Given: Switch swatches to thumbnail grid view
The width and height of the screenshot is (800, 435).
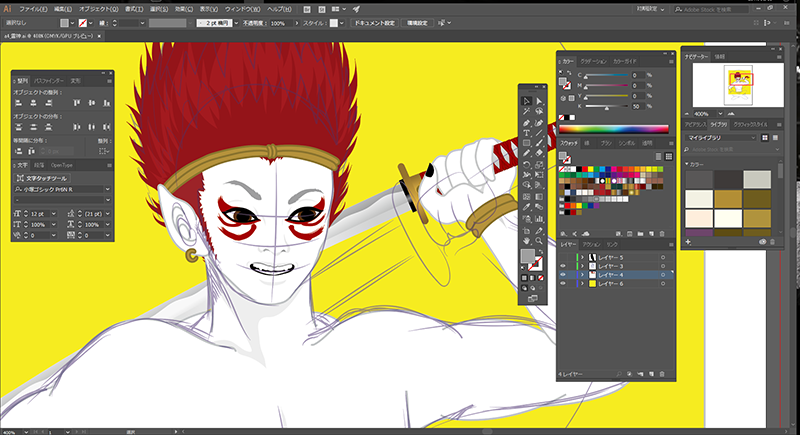Looking at the screenshot, I should coord(669,157).
